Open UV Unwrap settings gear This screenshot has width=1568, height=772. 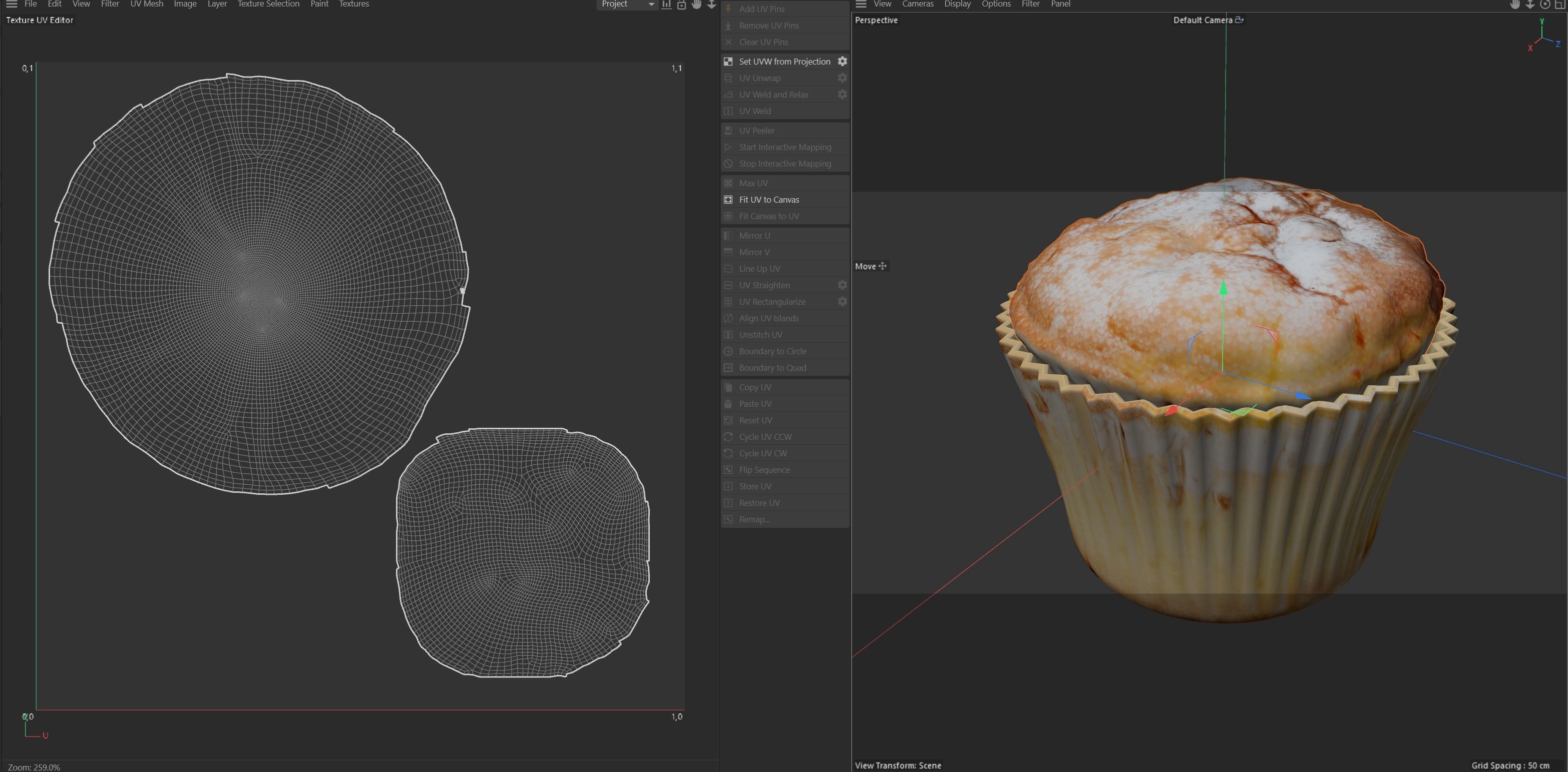pyautogui.click(x=843, y=77)
